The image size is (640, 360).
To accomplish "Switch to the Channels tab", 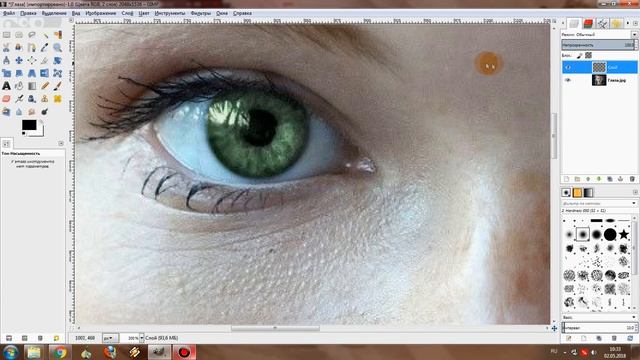I will [x=588, y=23].
